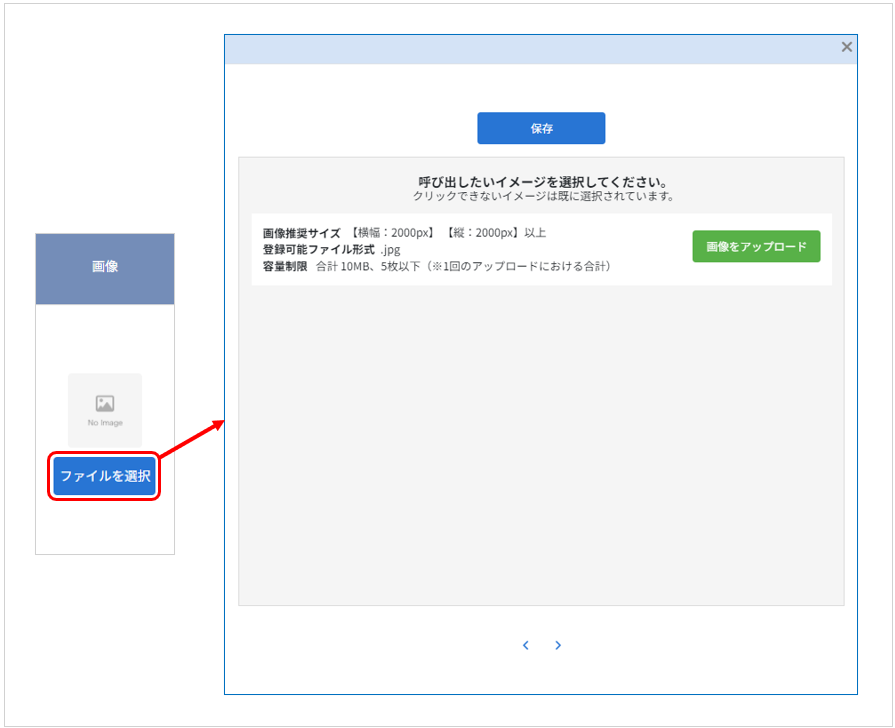Click the green 画像をアップロード button
The width and height of the screenshot is (895, 728).
[x=756, y=246]
